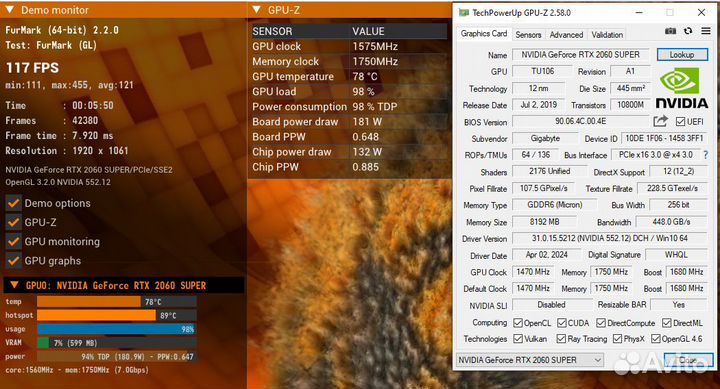Click the orange temp bar at 78°C

tap(89, 302)
